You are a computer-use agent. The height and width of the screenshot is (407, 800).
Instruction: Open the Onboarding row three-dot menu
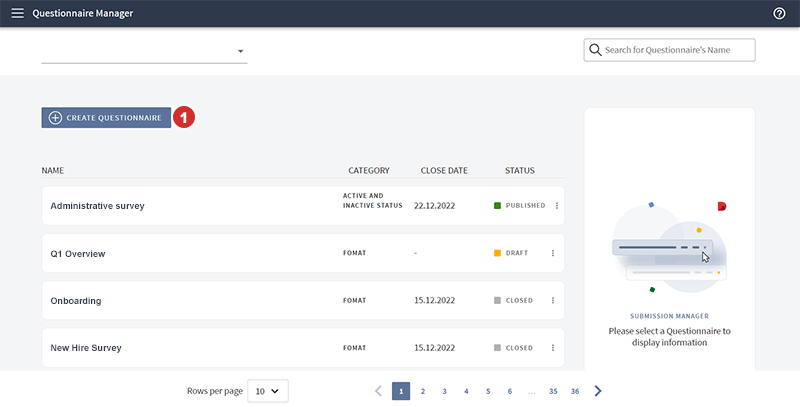pos(552,300)
